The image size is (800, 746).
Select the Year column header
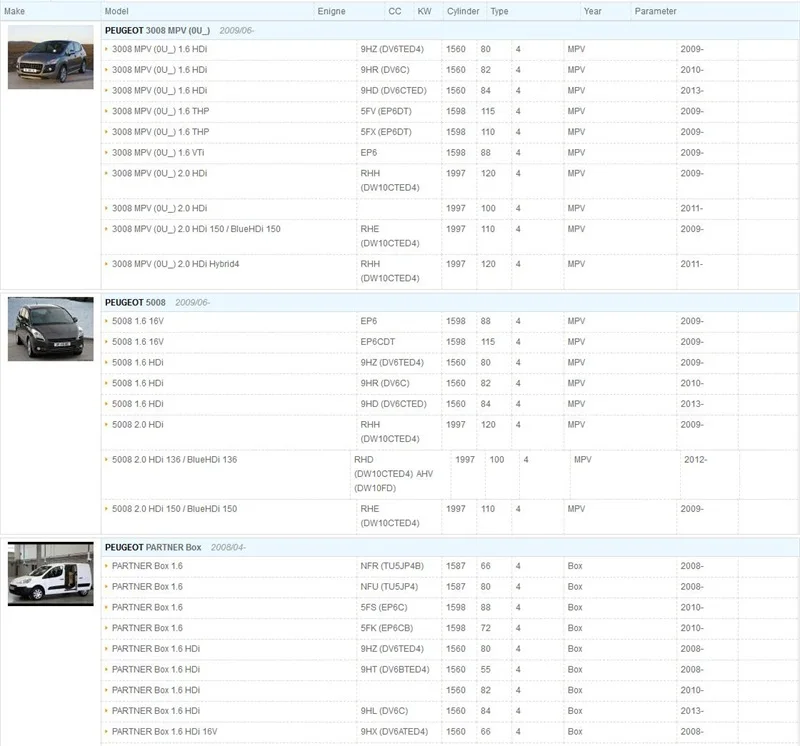593,11
